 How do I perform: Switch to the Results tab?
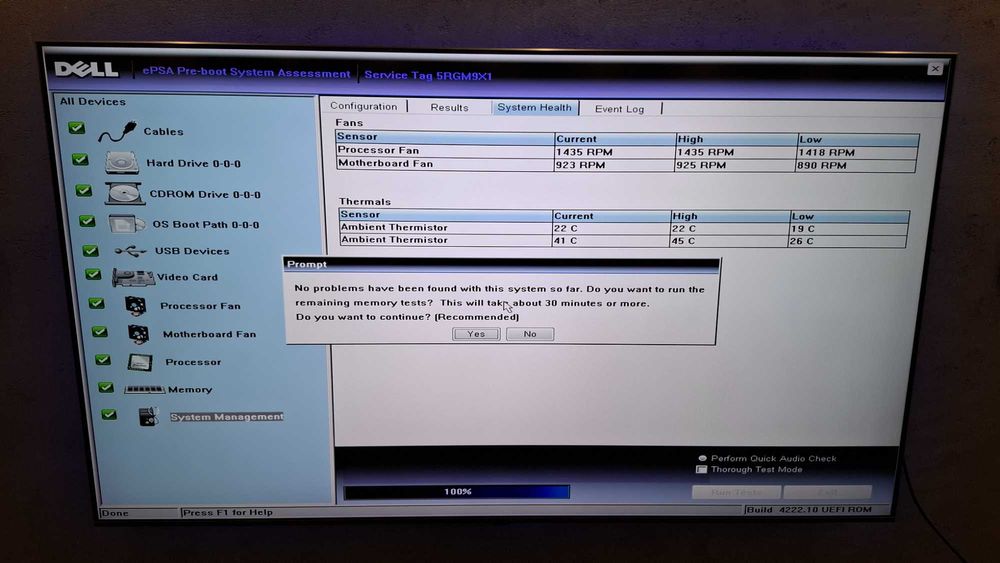(449, 107)
